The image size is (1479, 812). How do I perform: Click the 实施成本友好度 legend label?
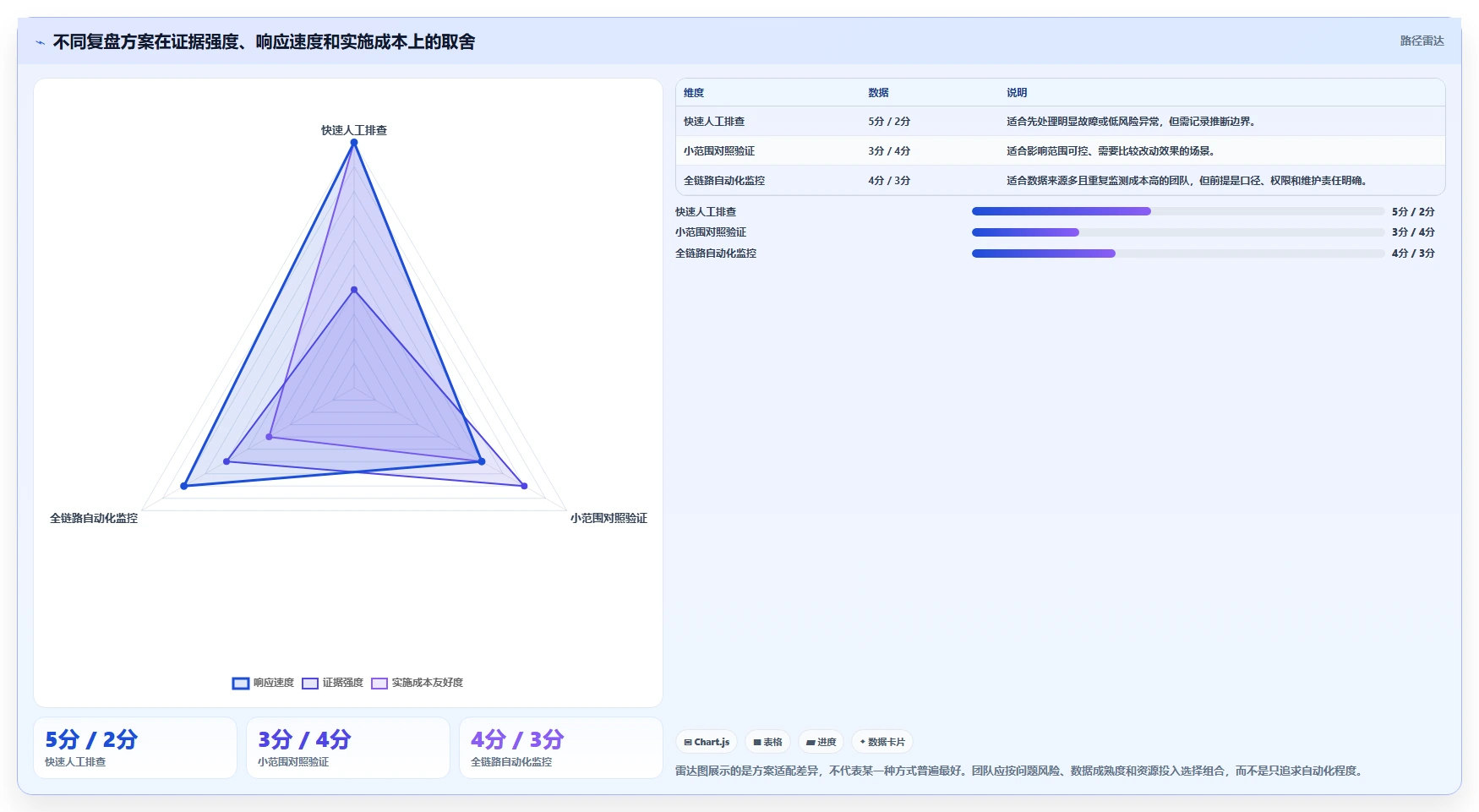coord(428,683)
